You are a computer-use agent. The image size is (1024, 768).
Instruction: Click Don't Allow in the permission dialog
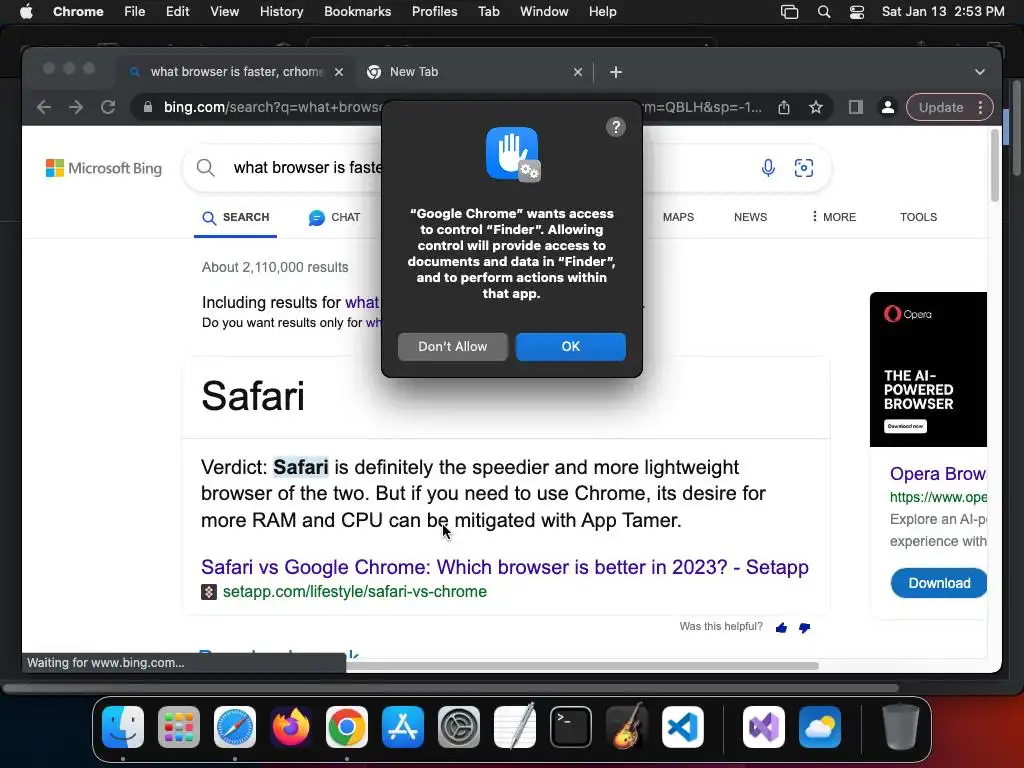pyautogui.click(x=453, y=346)
